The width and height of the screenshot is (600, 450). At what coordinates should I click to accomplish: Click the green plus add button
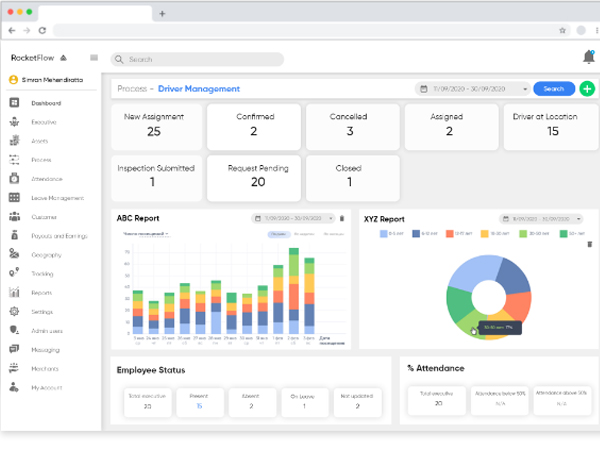point(587,89)
